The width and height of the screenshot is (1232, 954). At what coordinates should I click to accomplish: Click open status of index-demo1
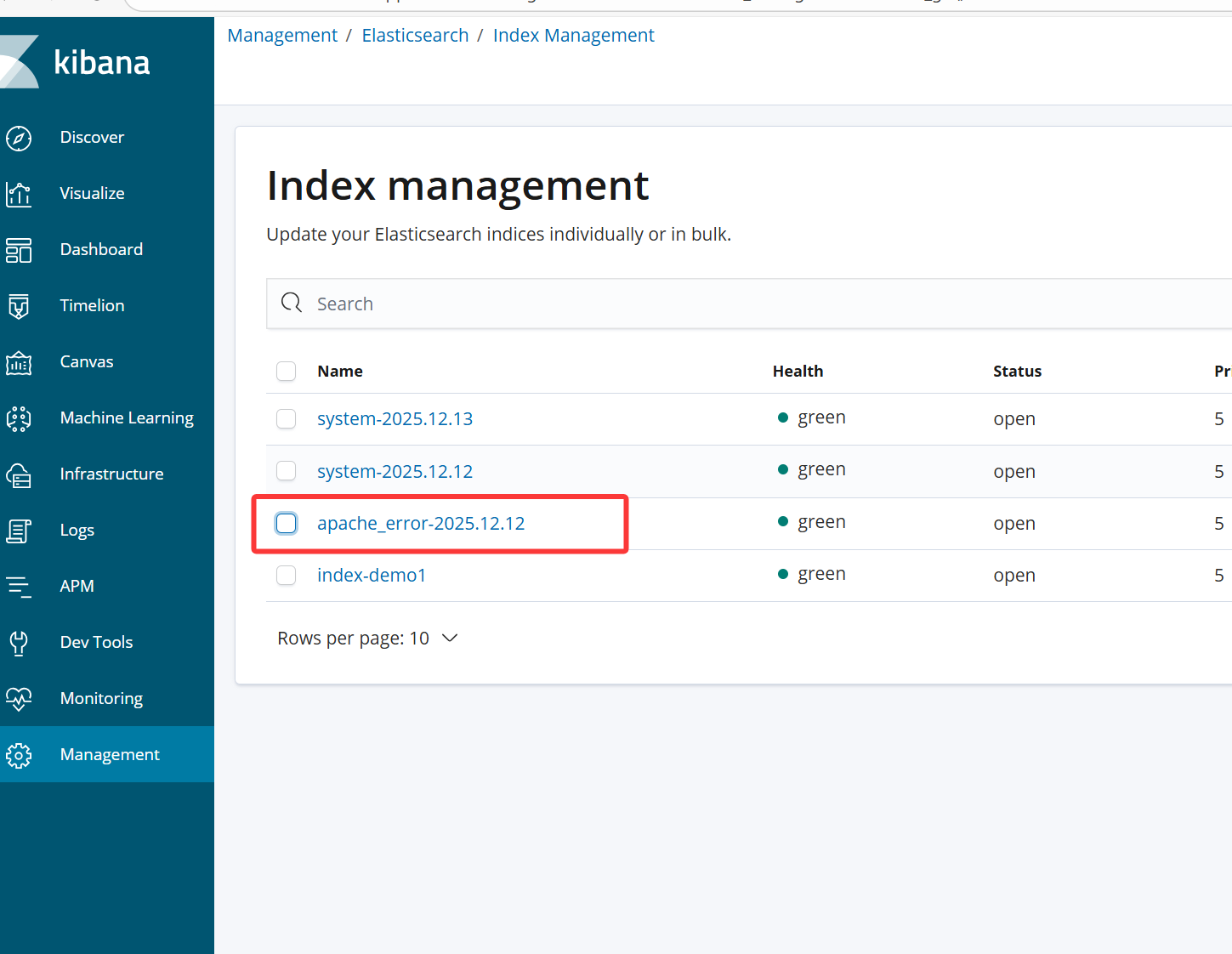coord(1014,576)
